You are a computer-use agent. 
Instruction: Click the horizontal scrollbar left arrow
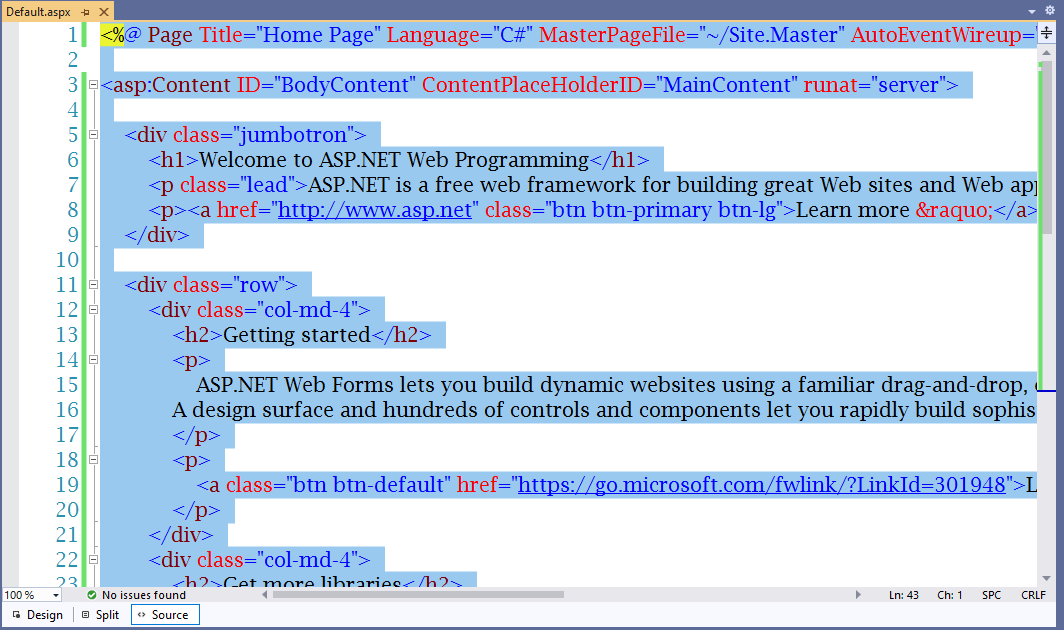pyautogui.click(x=264, y=595)
